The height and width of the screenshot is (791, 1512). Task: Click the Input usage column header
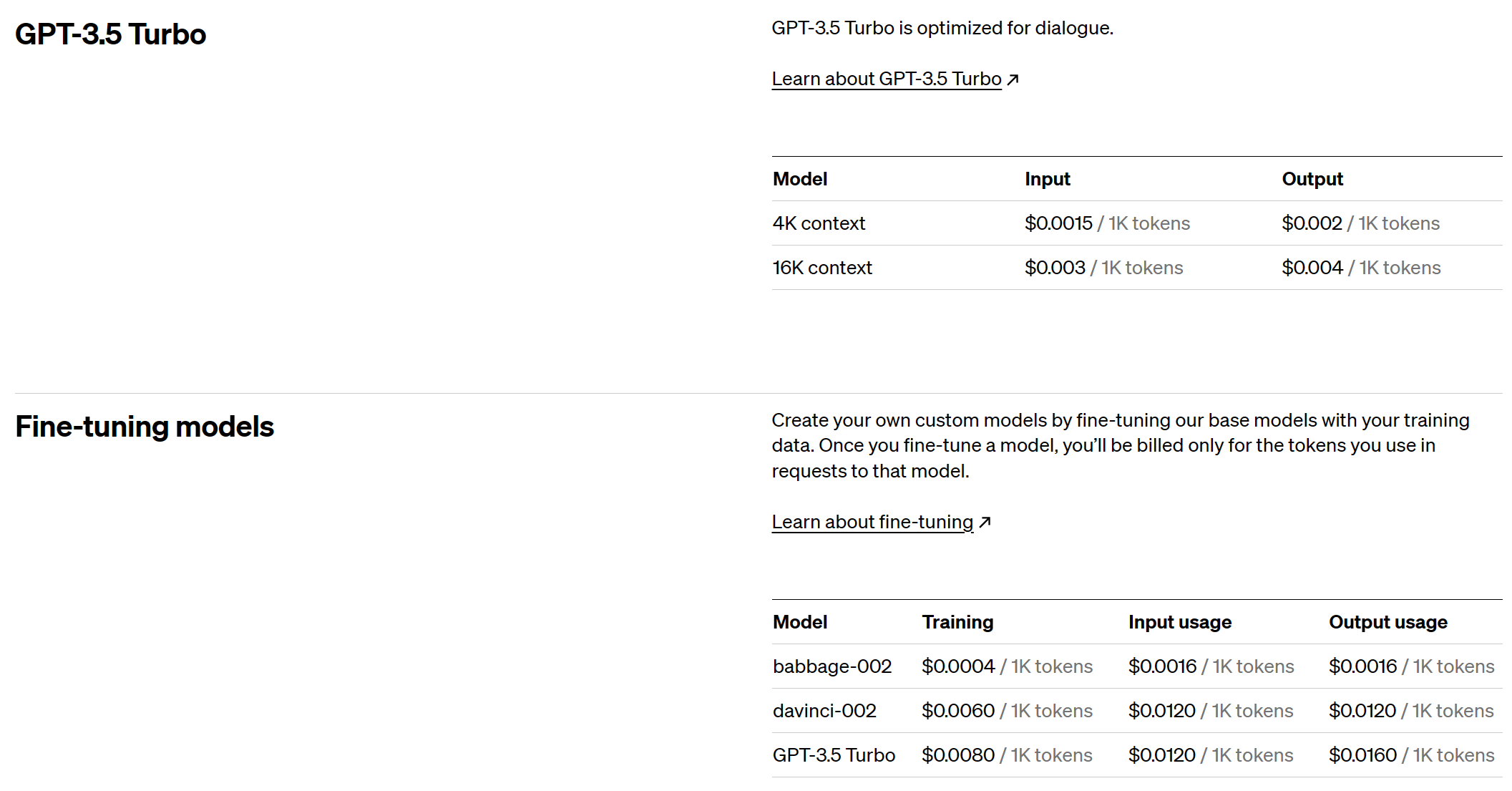click(x=1179, y=622)
